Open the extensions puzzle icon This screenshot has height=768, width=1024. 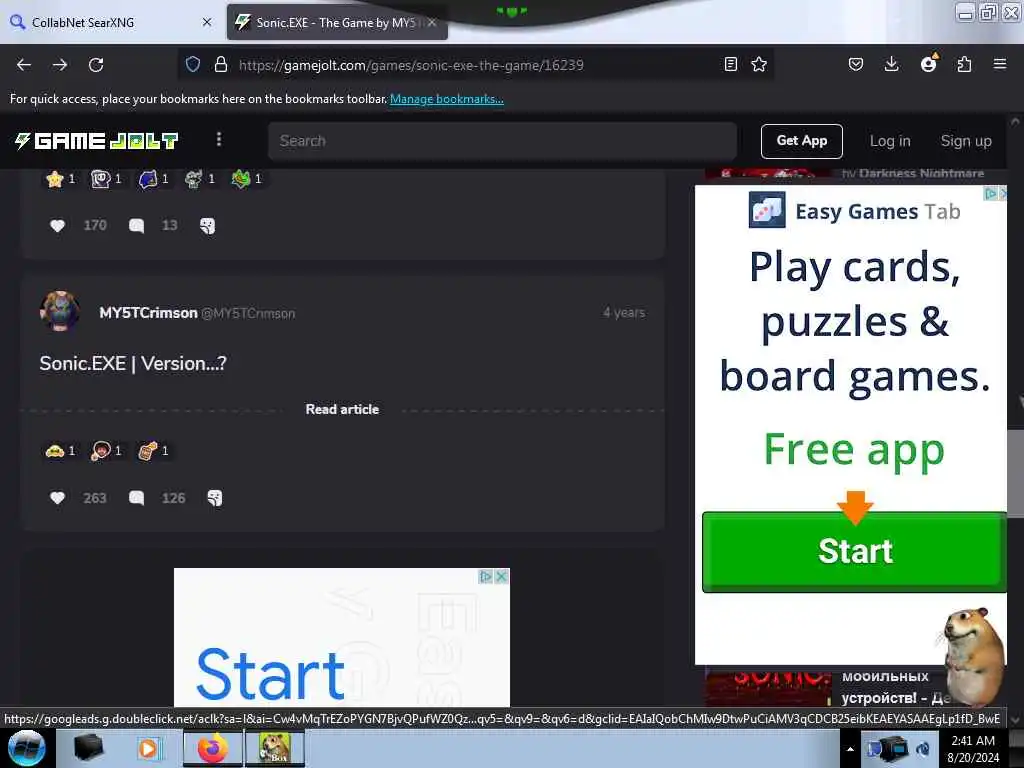(964, 64)
